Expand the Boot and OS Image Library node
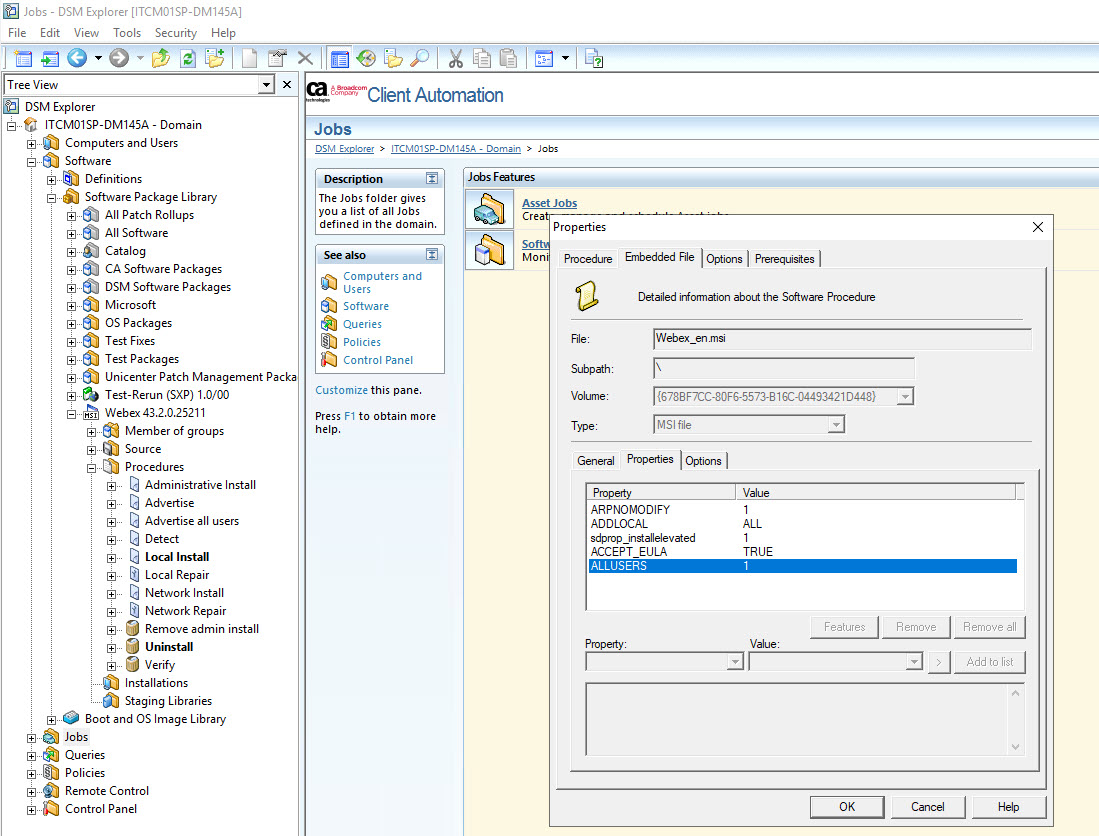This screenshot has width=1099, height=836. pos(51,720)
